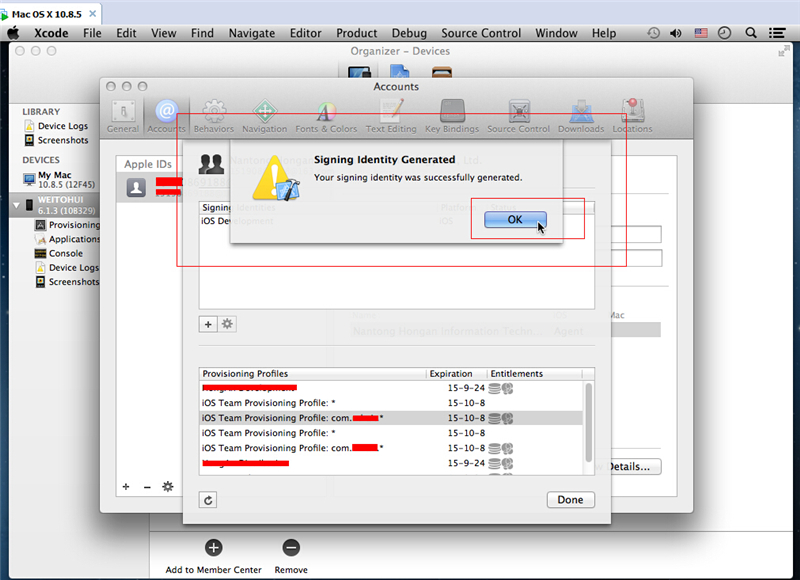The height and width of the screenshot is (580, 800).
Task: Open the Window menu
Action: [x=556, y=33]
